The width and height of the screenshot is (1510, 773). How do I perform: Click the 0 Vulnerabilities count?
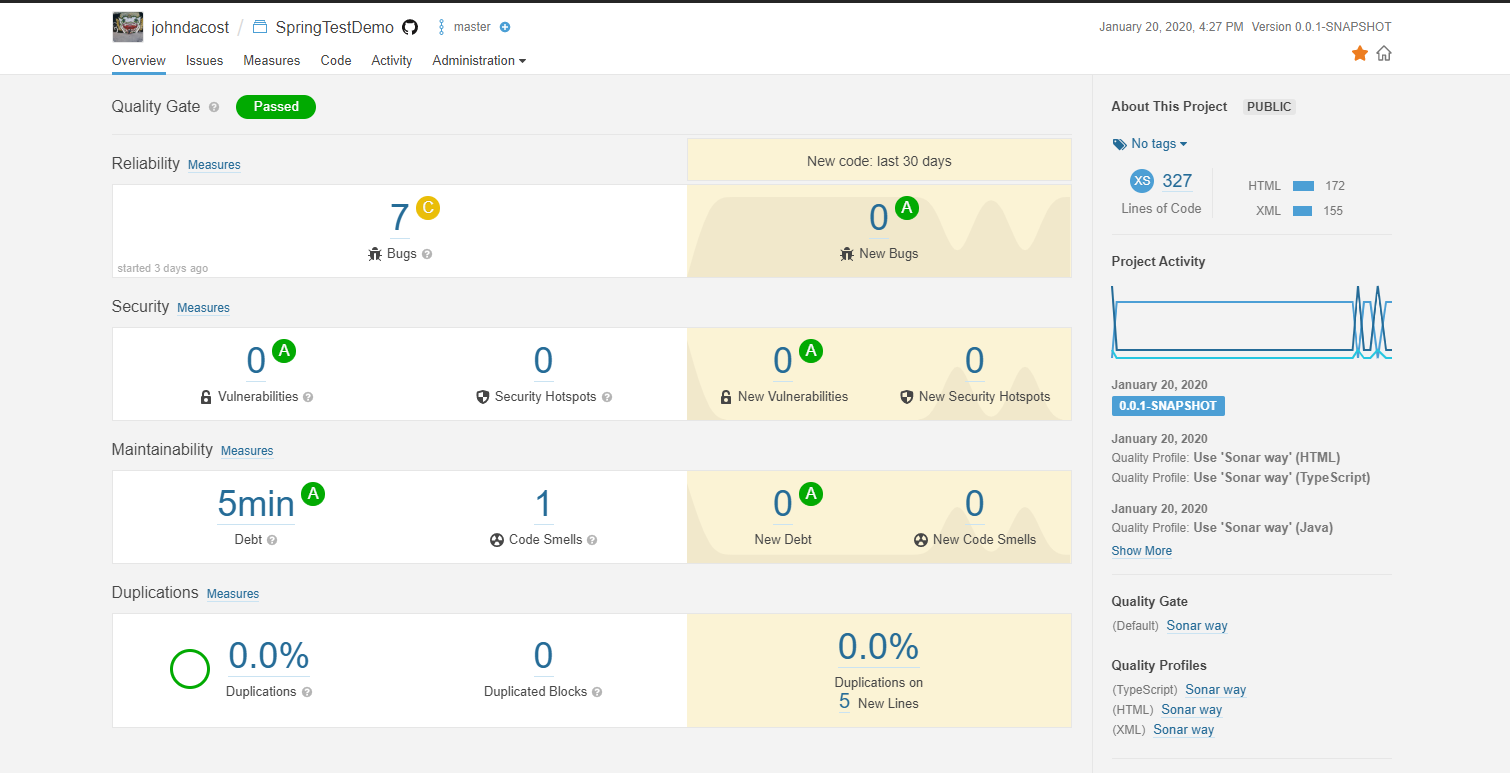(256, 361)
